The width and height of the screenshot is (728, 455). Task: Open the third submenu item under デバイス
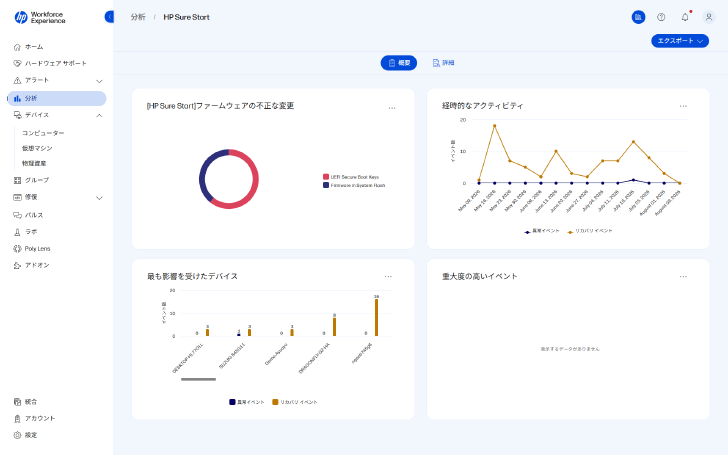click(34, 163)
